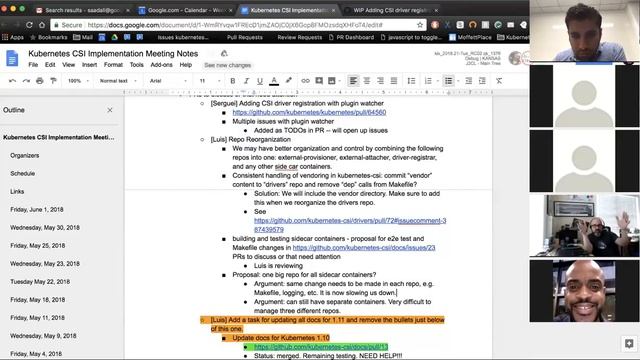Click the Google Docs home icon

(12, 58)
